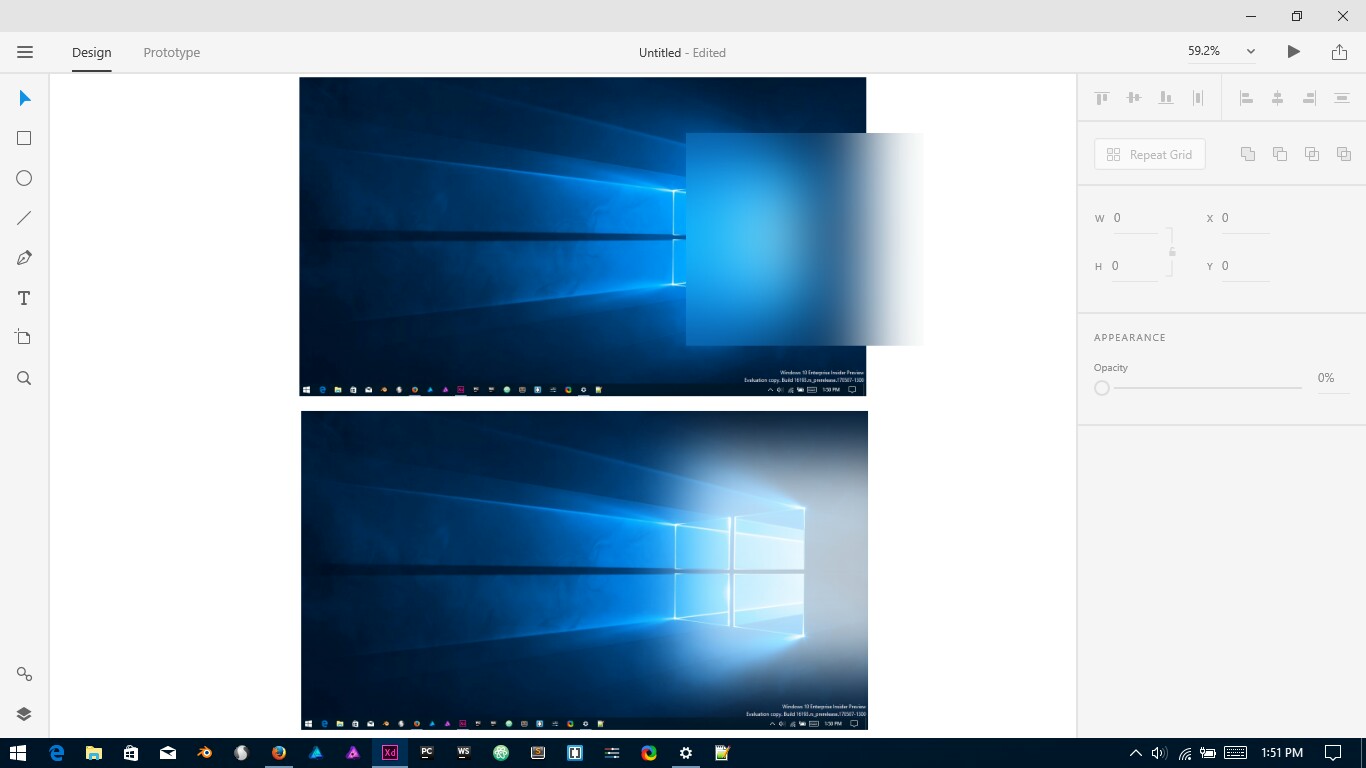Open PyCharm (PC) from taskbar

point(427,753)
